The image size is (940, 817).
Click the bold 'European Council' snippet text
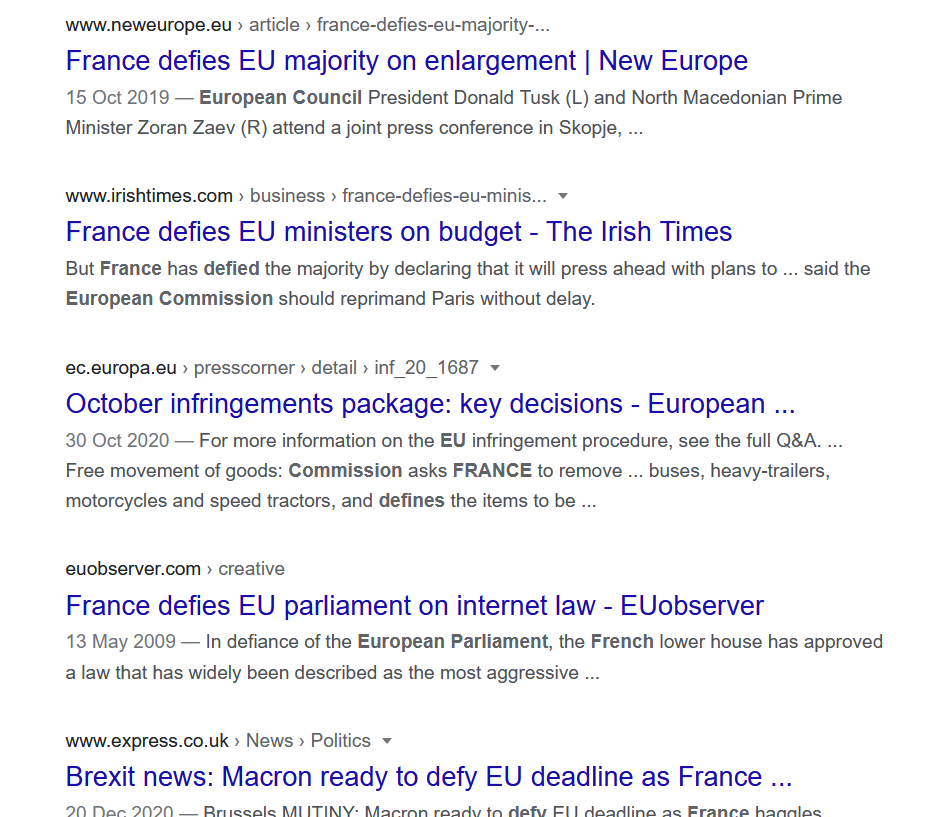click(x=281, y=98)
